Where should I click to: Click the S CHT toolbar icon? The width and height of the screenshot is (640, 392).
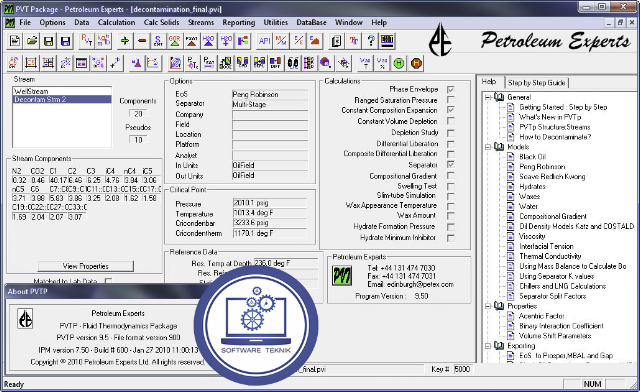[x=158, y=41]
